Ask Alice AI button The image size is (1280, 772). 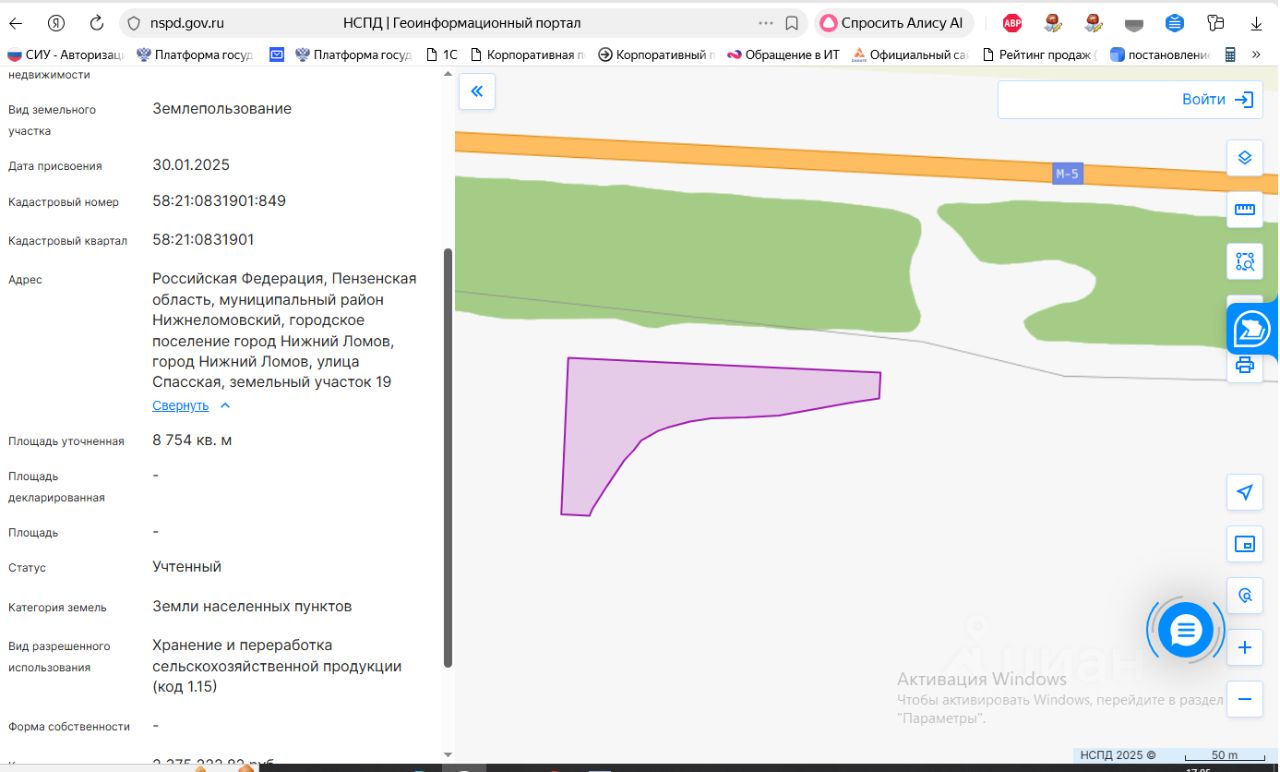(x=893, y=23)
